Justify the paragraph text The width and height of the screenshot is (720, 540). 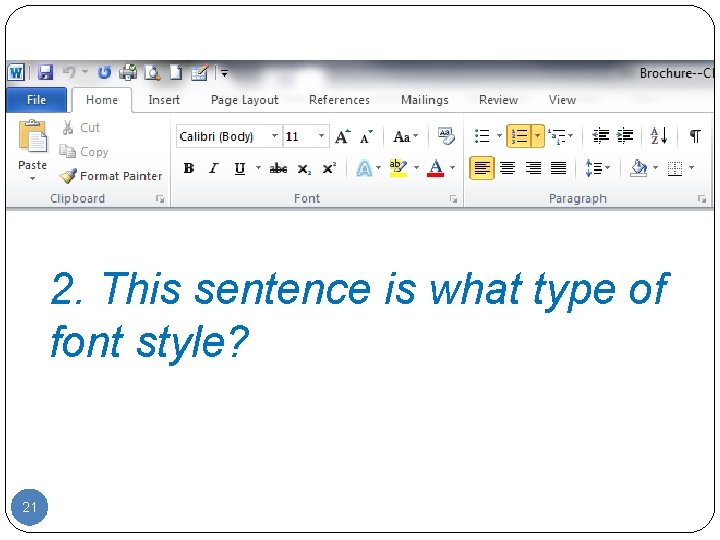(558, 169)
